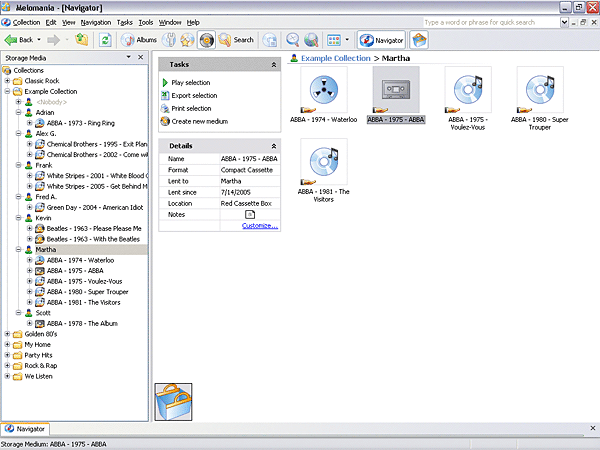Click the disc-with-wrench toolbar icon
This screenshot has width=600, height=450.
point(169,40)
